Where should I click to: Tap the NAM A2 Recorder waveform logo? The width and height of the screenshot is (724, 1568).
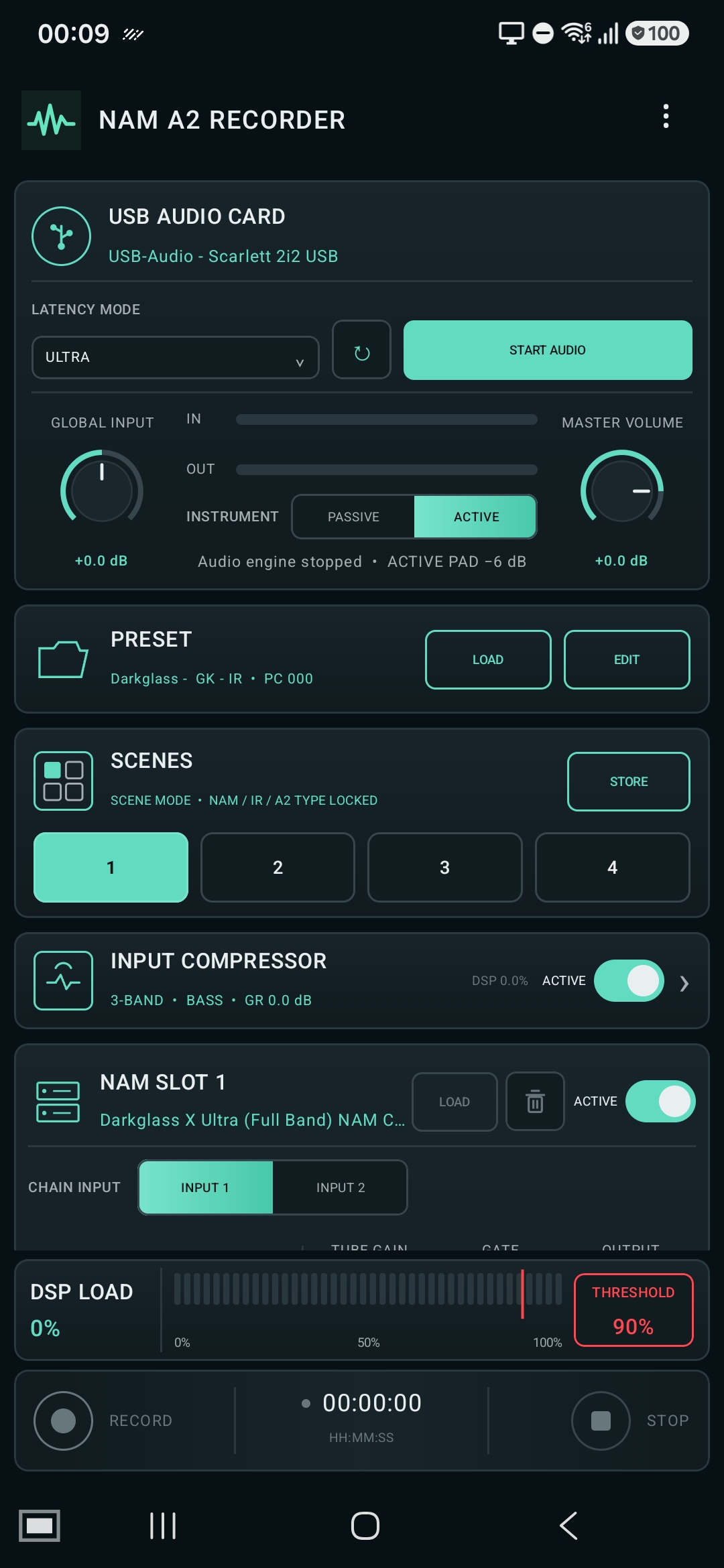click(51, 120)
